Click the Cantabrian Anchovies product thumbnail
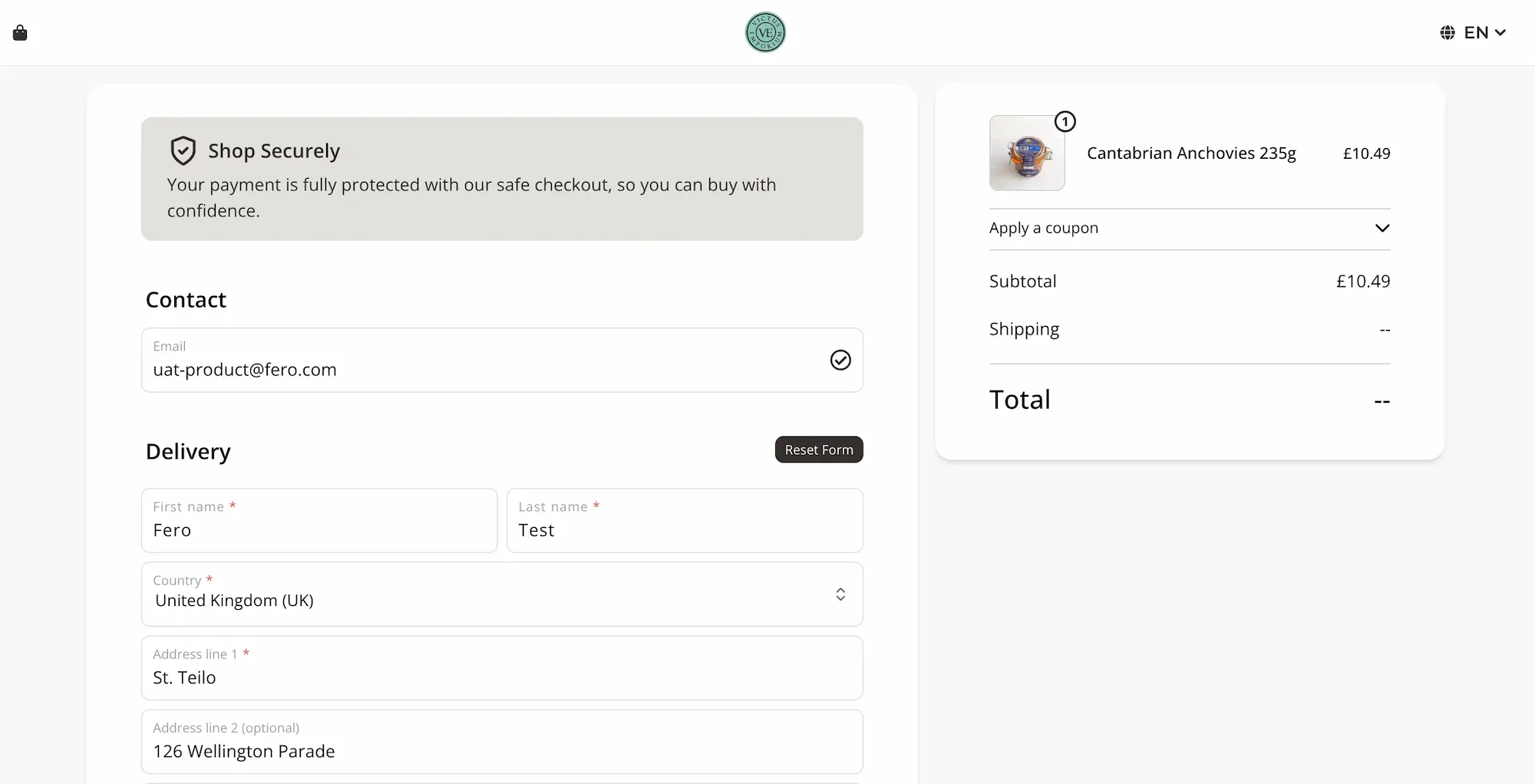 [x=1027, y=153]
